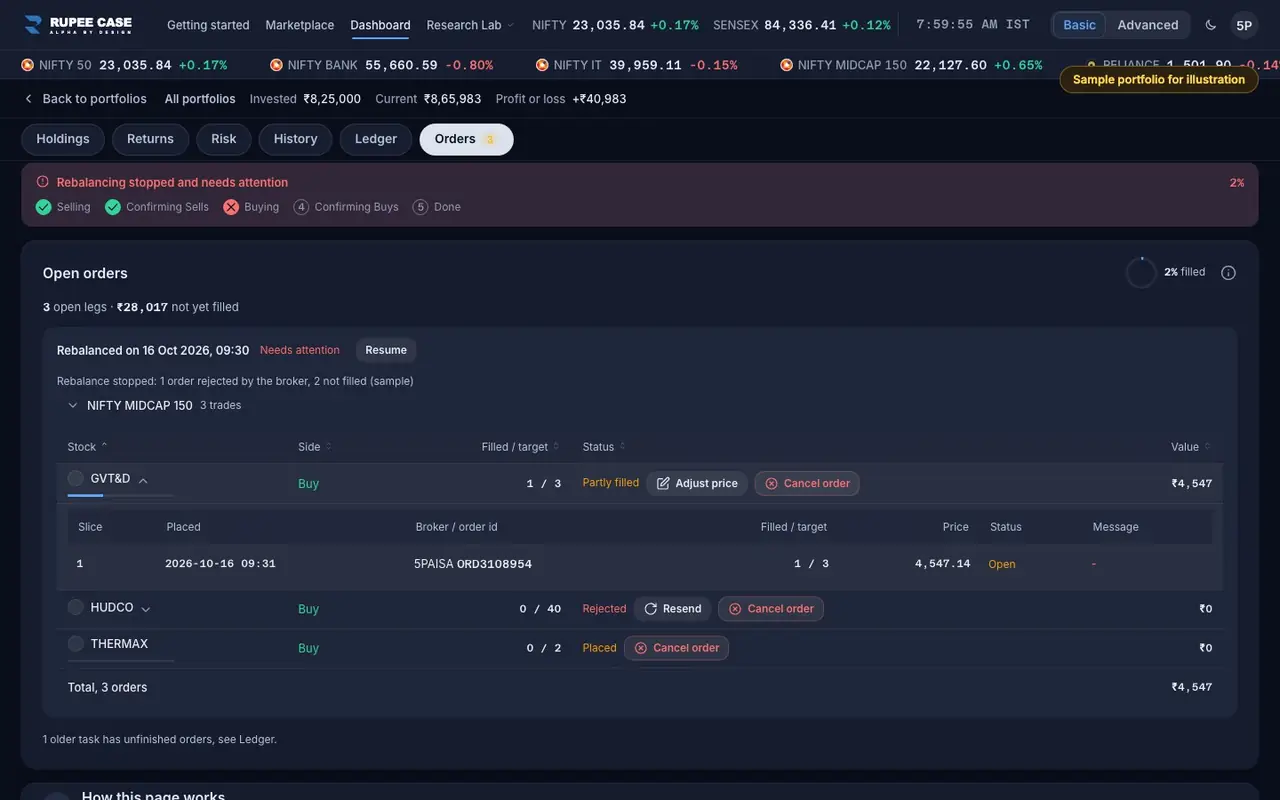The height and width of the screenshot is (800, 1280).
Task: Select the THERMAX order row circle
Action: [x=75, y=644]
